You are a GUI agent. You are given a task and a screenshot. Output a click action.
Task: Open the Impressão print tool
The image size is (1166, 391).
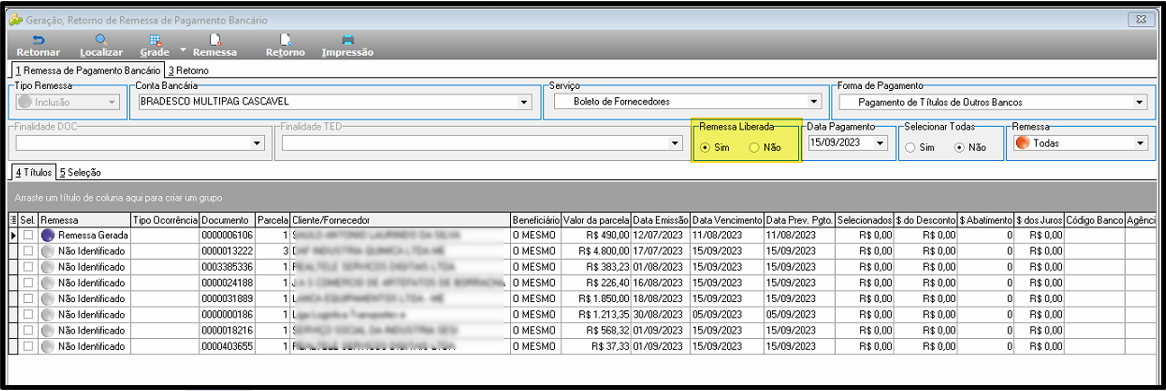[x=347, y=45]
